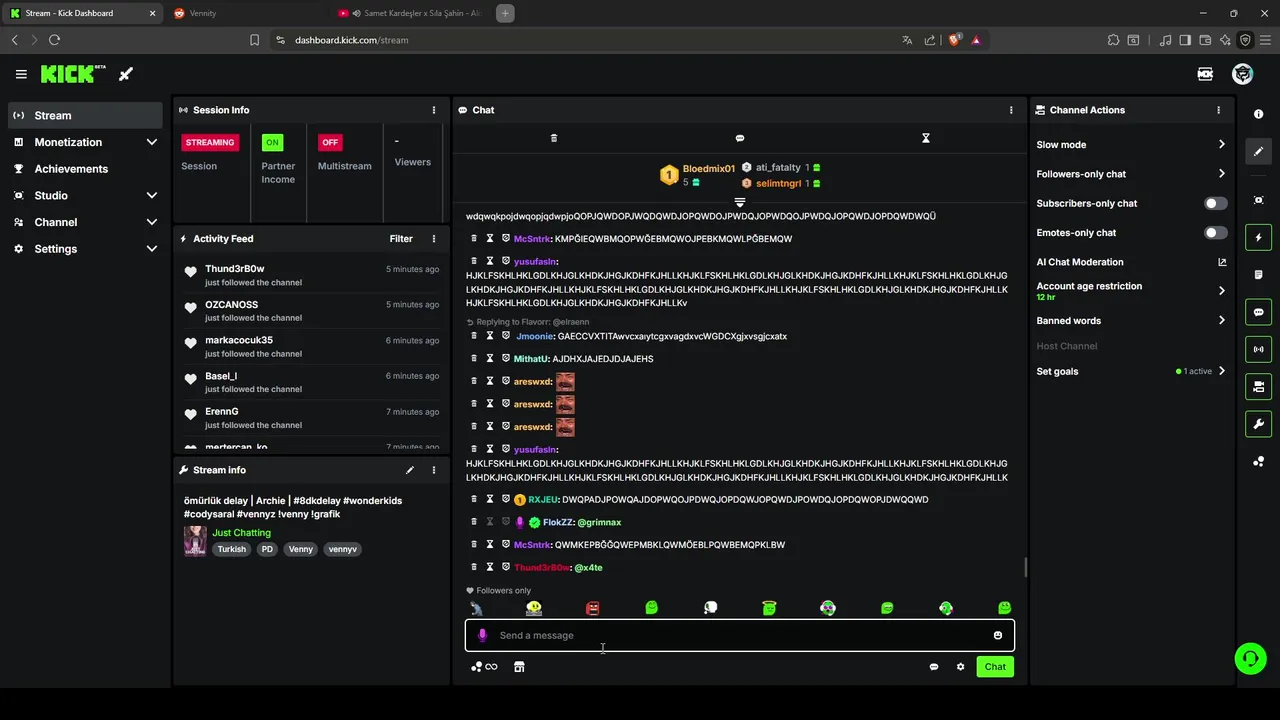The height and width of the screenshot is (720, 1280).
Task: Open Banned words settings
Action: [x=1131, y=321]
